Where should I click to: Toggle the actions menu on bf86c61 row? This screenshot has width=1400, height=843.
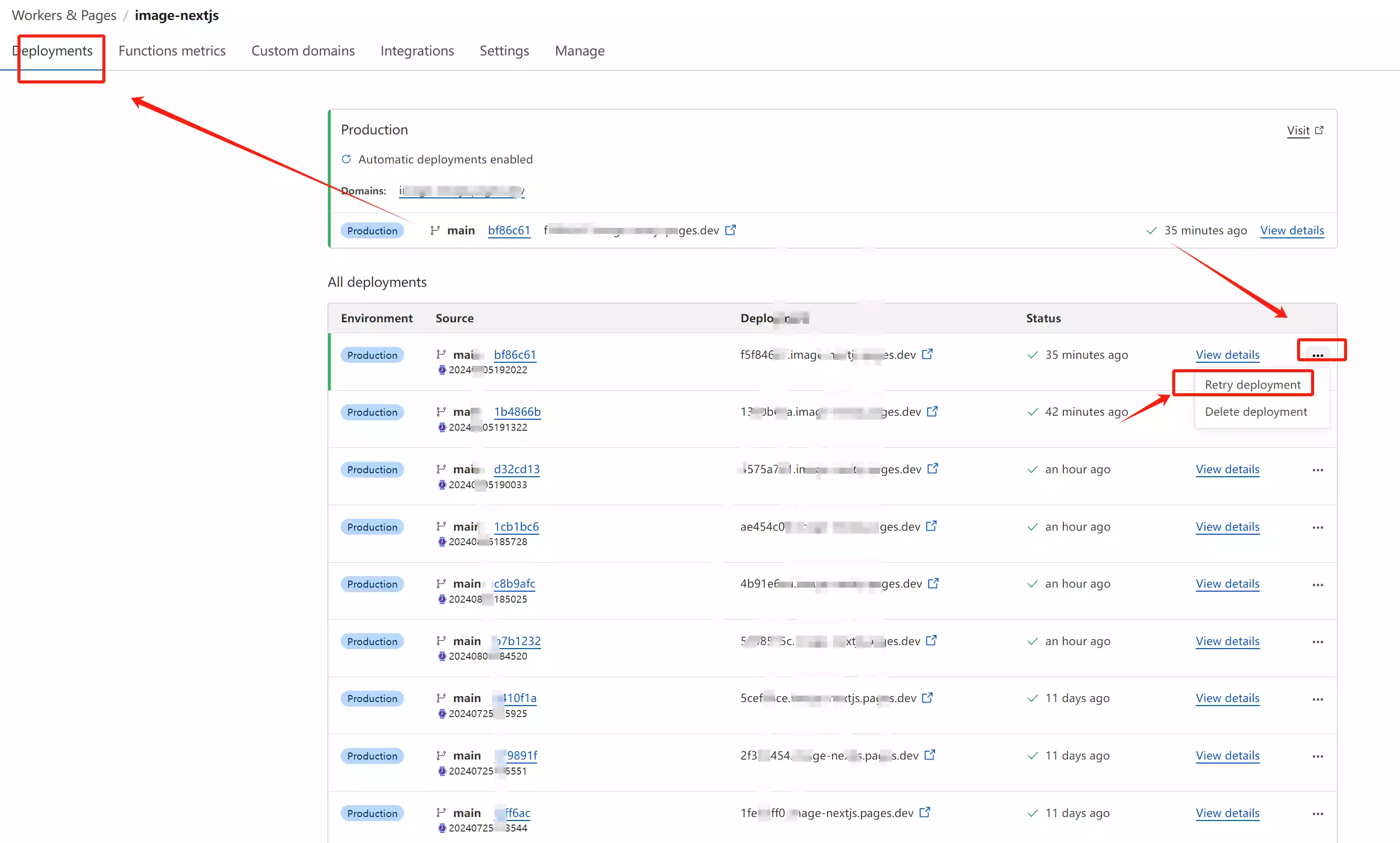[x=1317, y=355]
